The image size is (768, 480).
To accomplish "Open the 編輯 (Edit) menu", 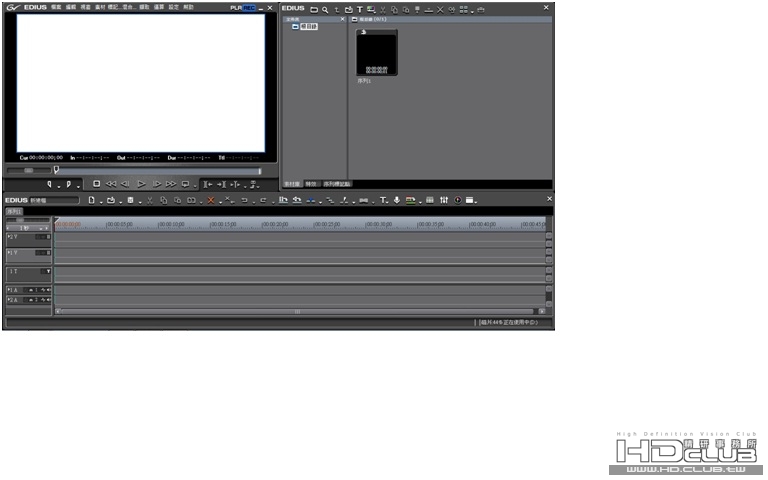I will (71, 7).
